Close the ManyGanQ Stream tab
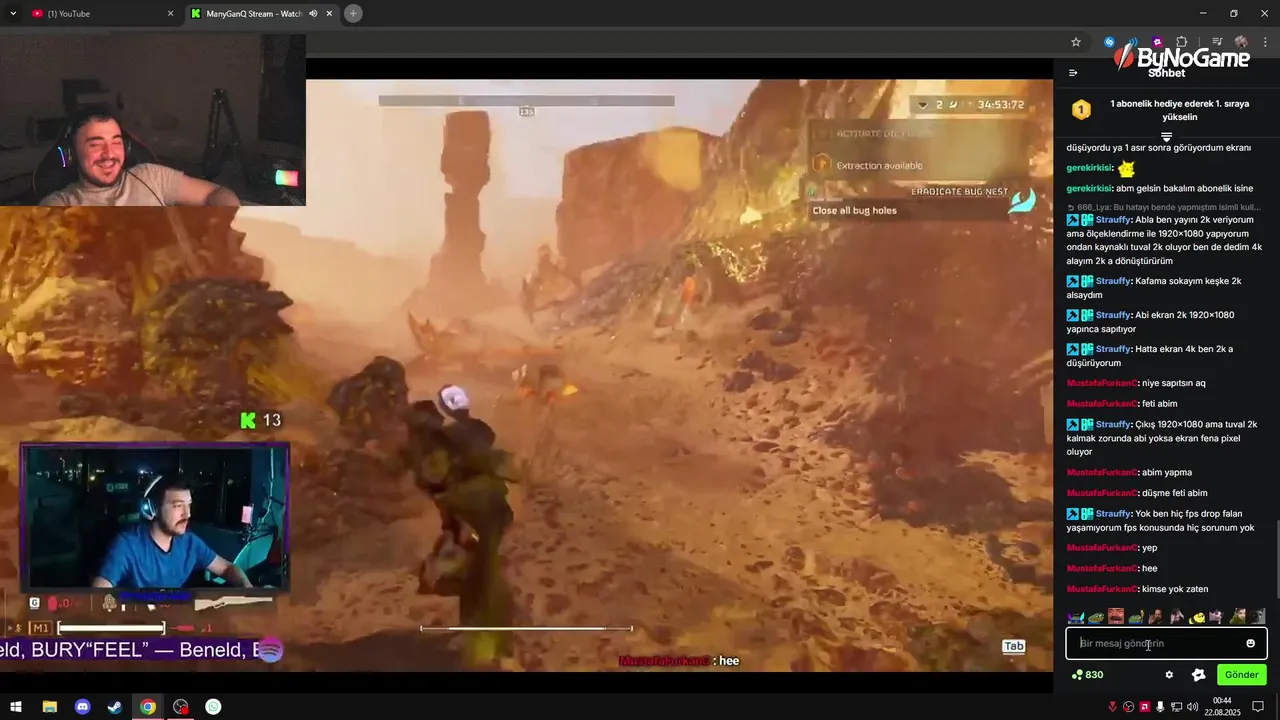 tap(331, 13)
